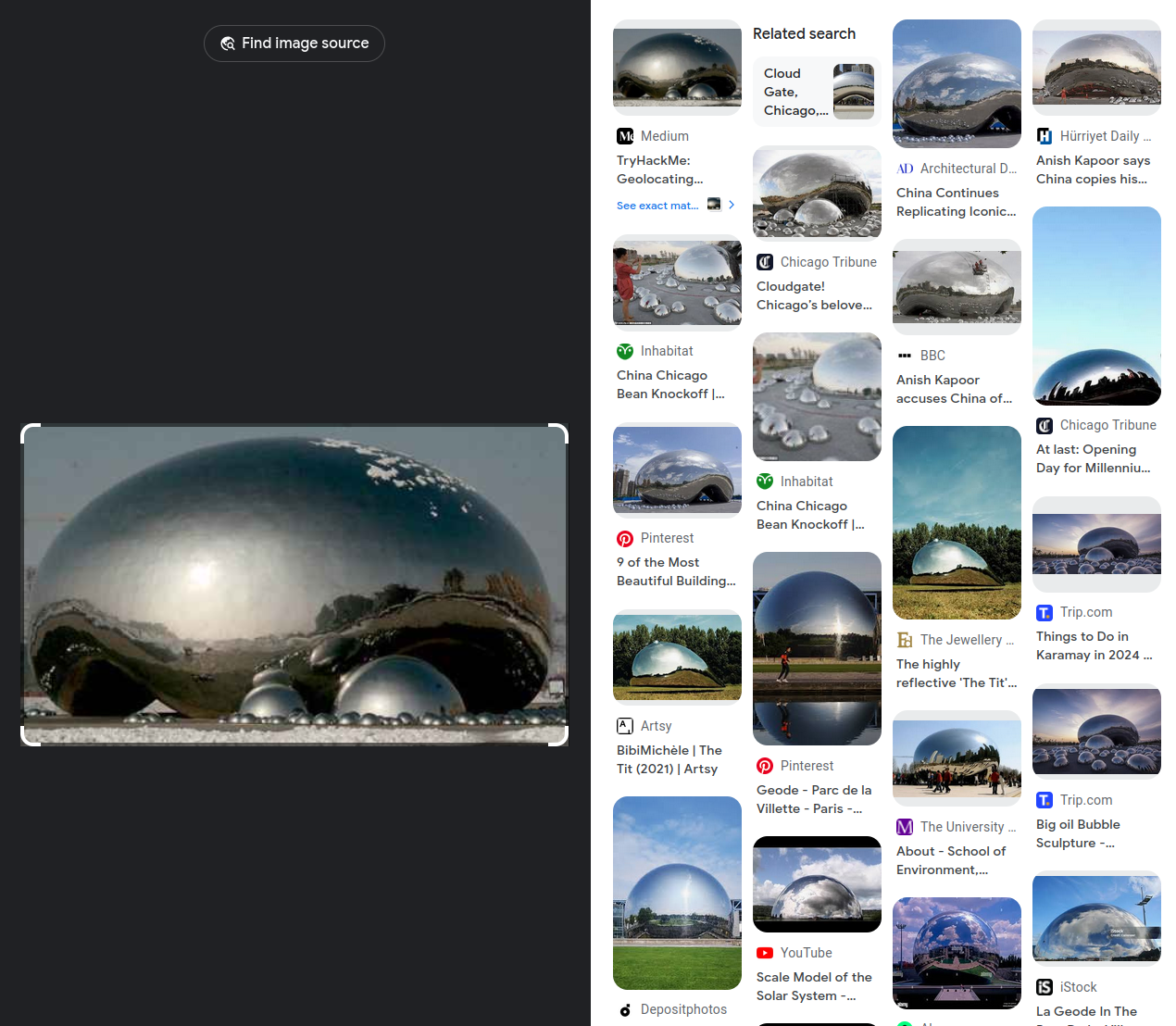Click Trip.com icon above Things to Do
This screenshot has height=1026, width=1176.
[1045, 612]
